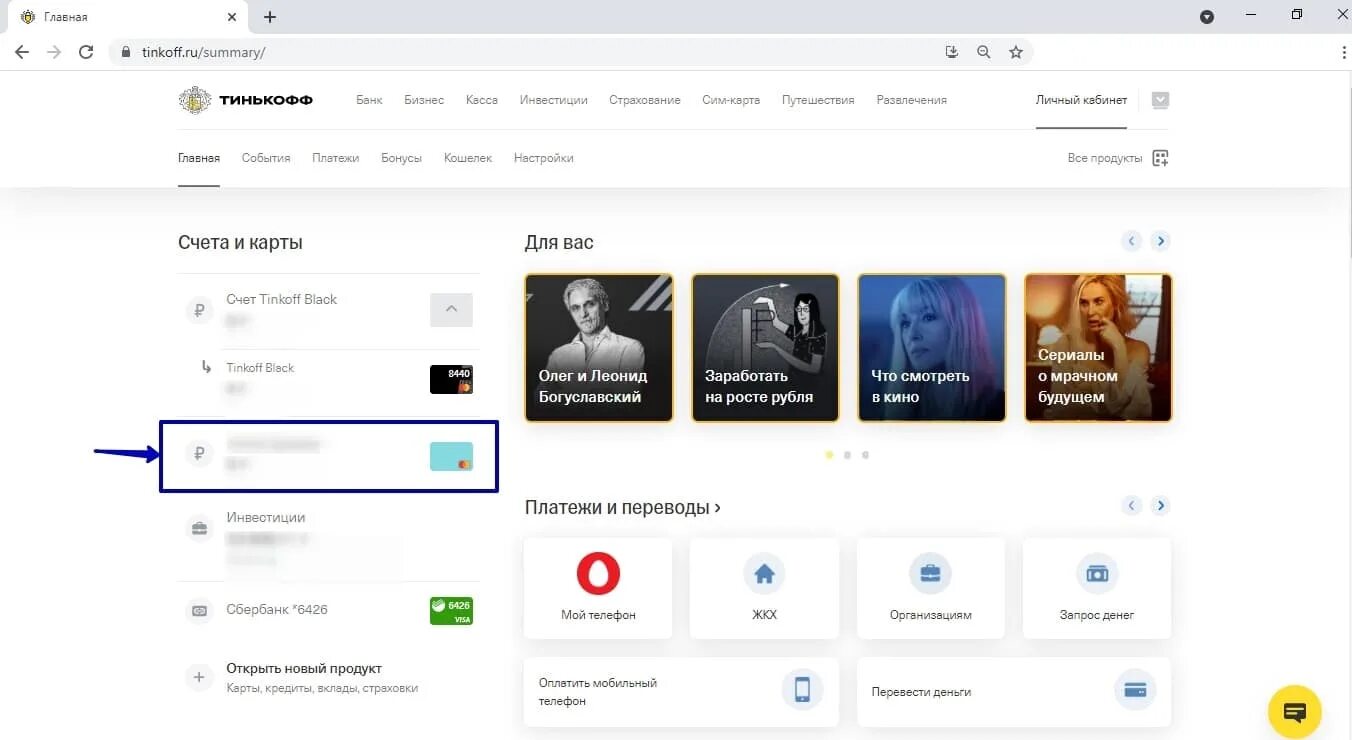Click the card icon in Перевести деньги
This screenshot has width=1352, height=740.
(1135, 690)
